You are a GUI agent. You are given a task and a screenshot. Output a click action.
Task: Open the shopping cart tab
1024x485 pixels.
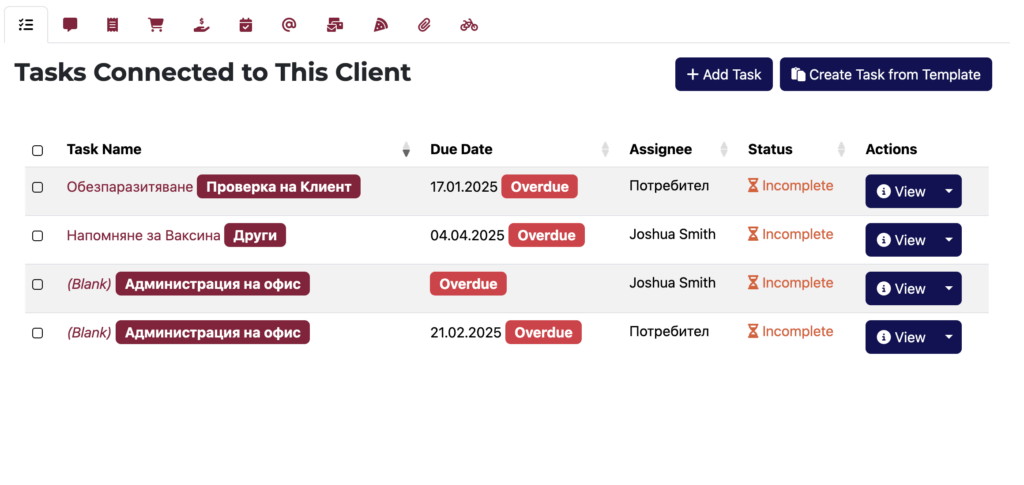[x=156, y=25]
